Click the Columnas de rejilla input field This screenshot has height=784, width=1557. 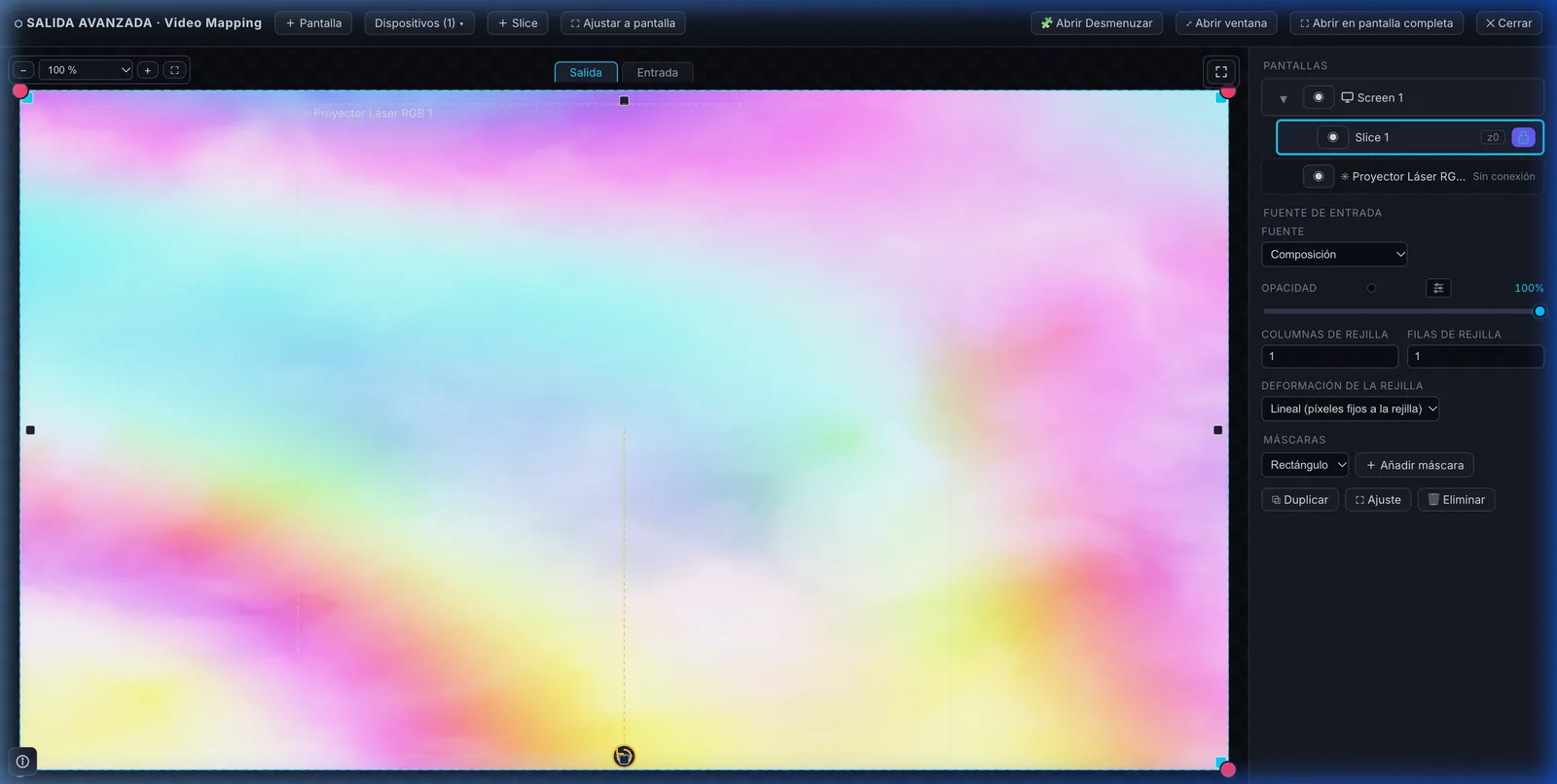pyautogui.click(x=1330, y=357)
